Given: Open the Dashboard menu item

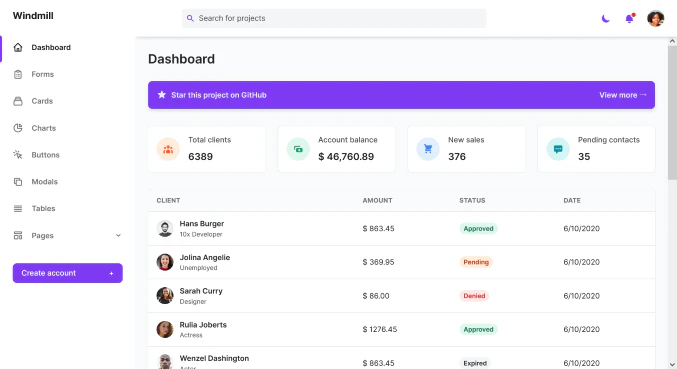Looking at the screenshot, I should click(x=51, y=47).
